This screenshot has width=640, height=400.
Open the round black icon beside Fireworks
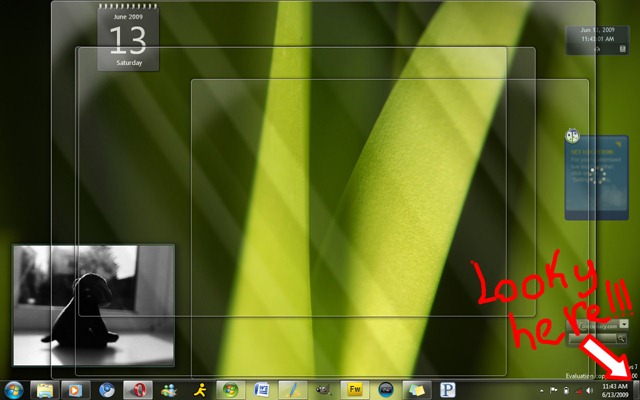coord(386,390)
